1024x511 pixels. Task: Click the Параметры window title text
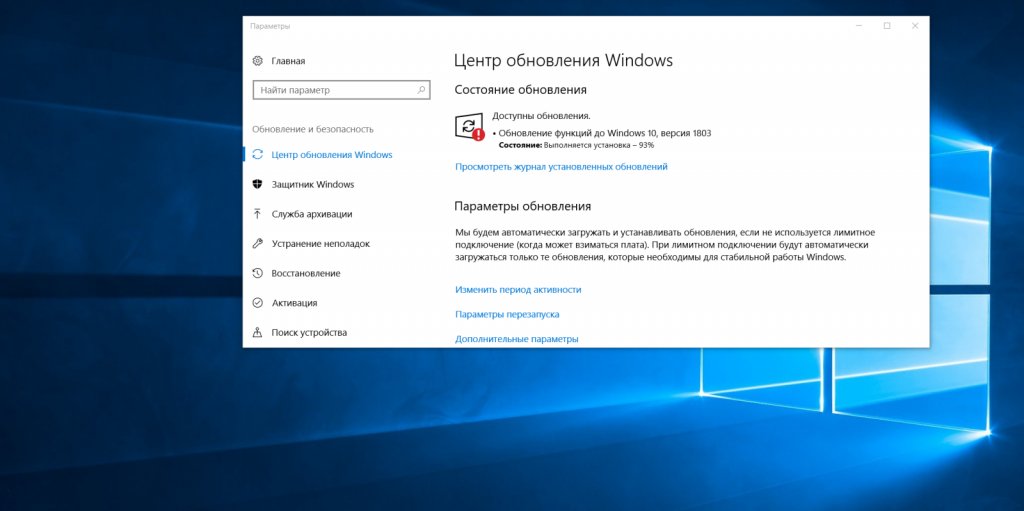(270, 26)
